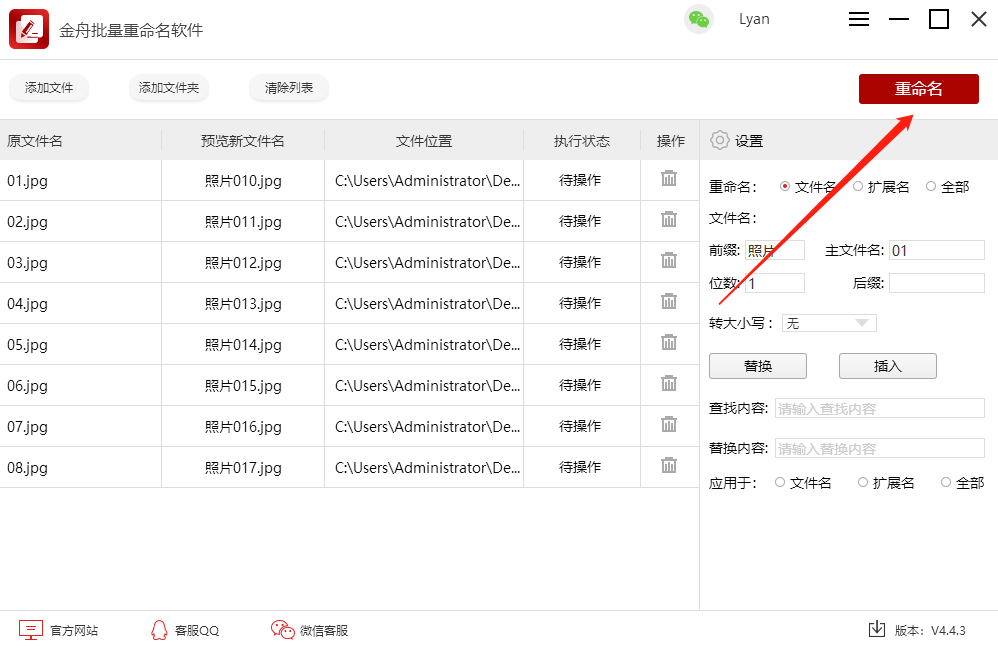Delete the 03.jpg row with trash icon
This screenshot has height=649, width=998.
[x=669, y=260]
